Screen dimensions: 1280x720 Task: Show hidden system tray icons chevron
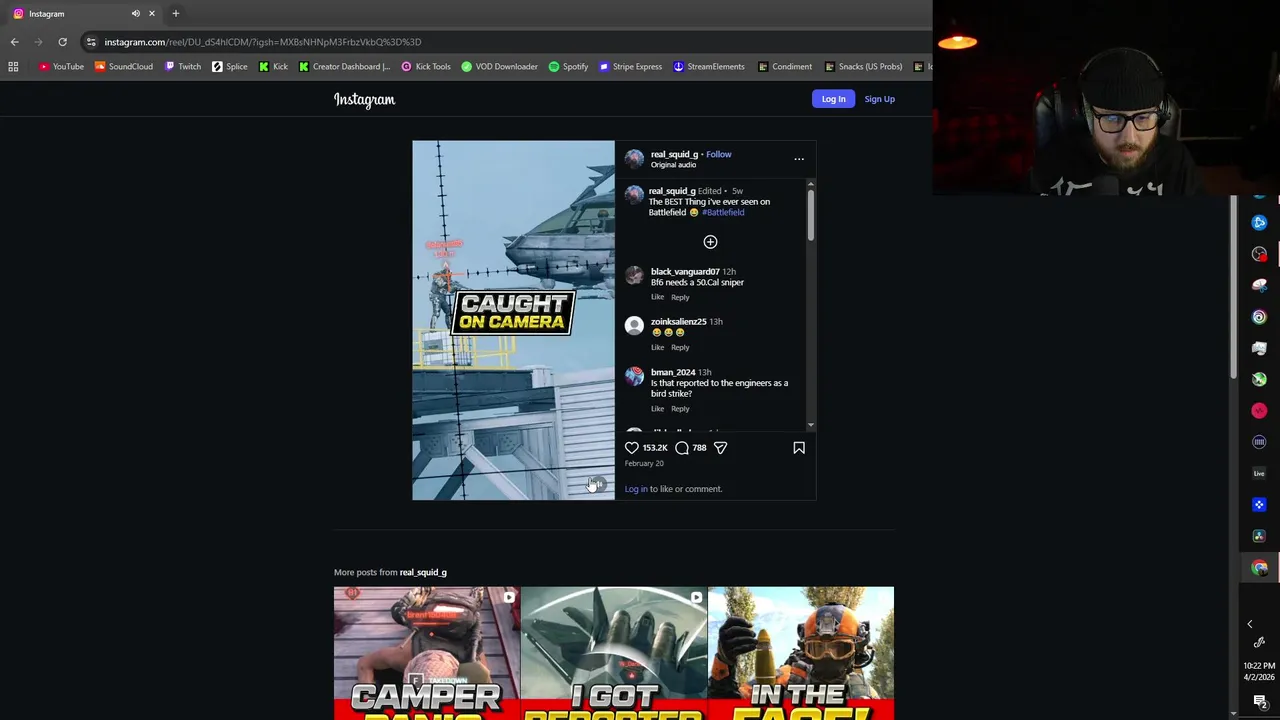[1249, 624]
